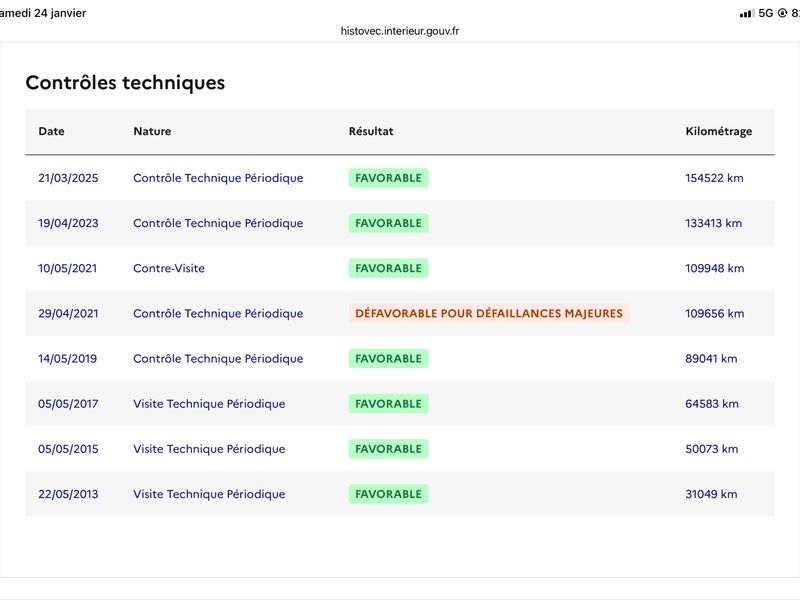Click the FAVORABLE badge for 22/05/2013
Image resolution: width=800 pixels, height=600 pixels.
point(388,494)
